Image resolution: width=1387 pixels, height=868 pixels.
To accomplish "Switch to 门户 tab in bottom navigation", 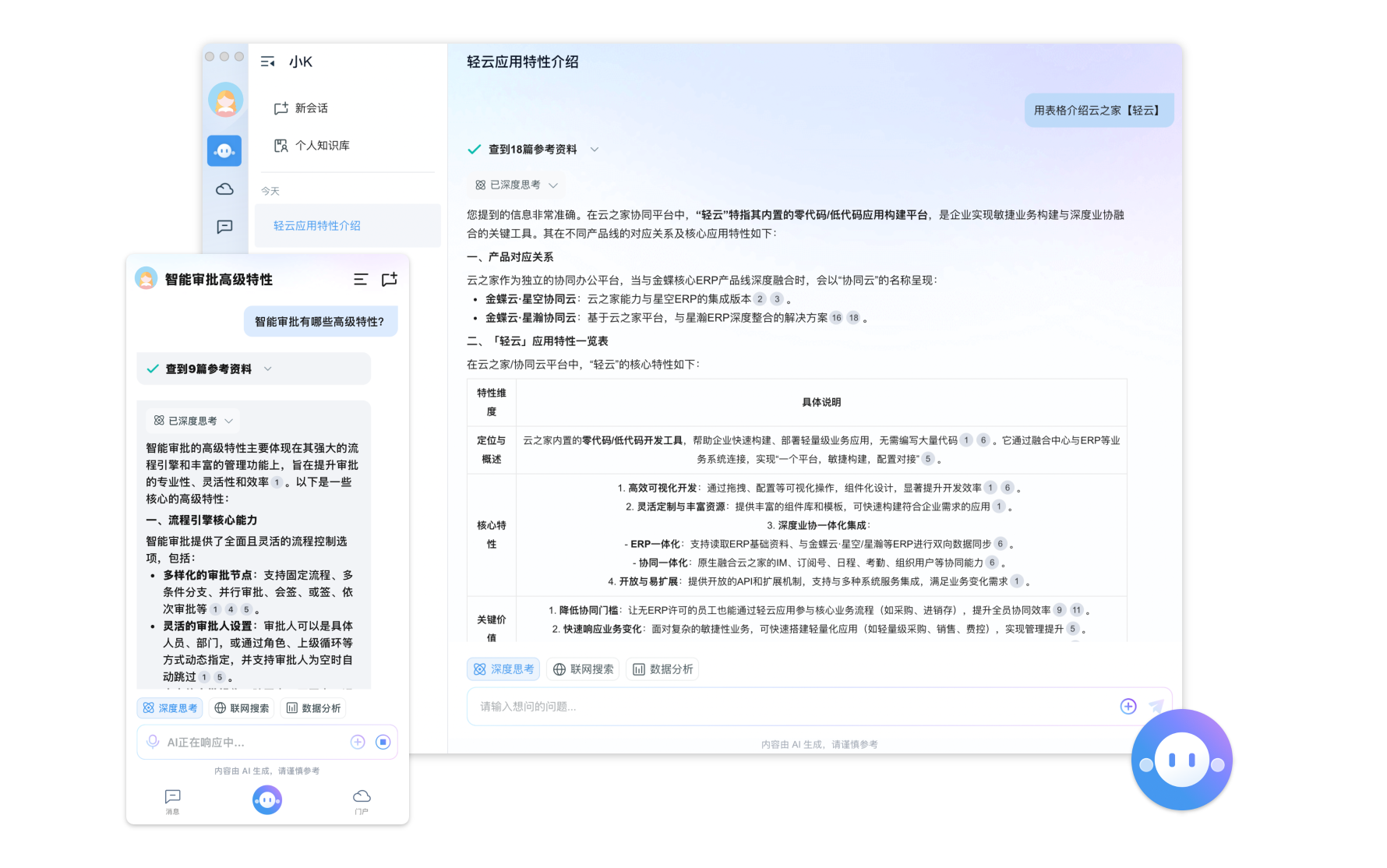I will pyautogui.click(x=362, y=800).
